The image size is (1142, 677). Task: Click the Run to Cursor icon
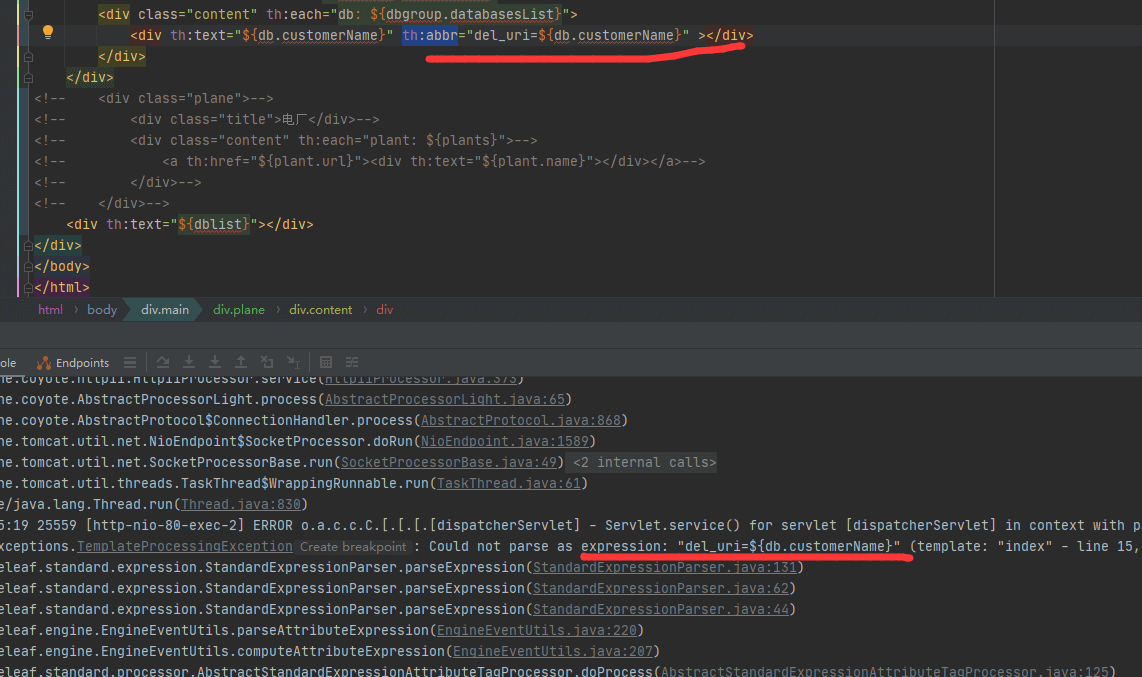tap(293, 362)
